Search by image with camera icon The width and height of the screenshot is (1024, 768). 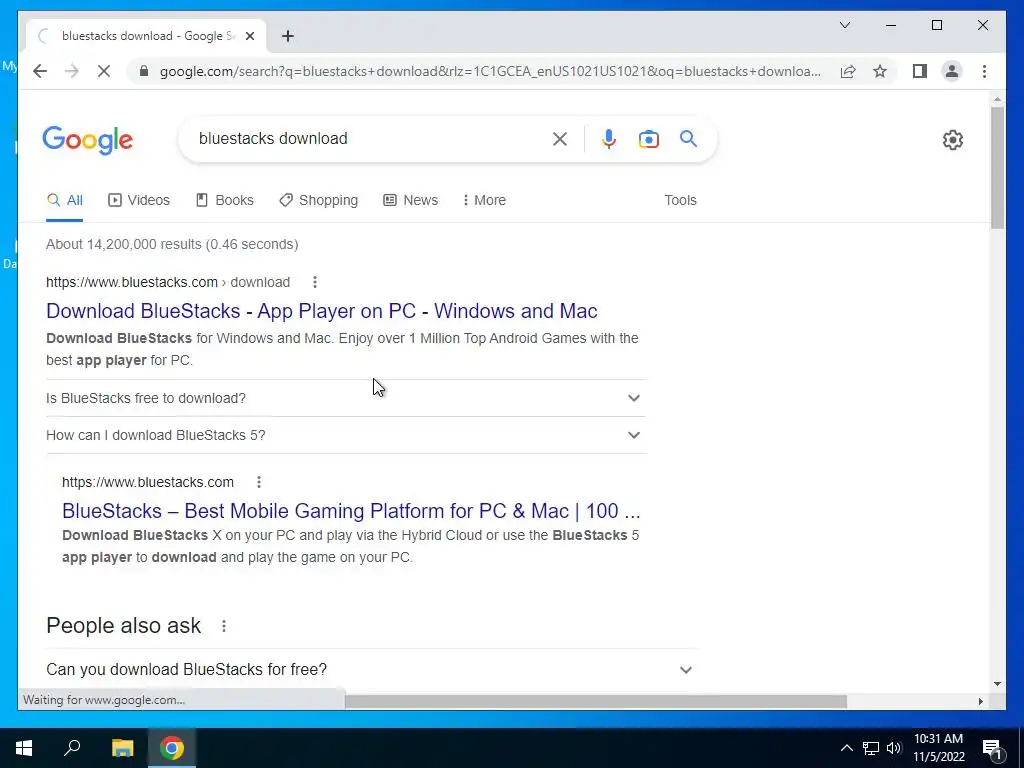click(648, 139)
